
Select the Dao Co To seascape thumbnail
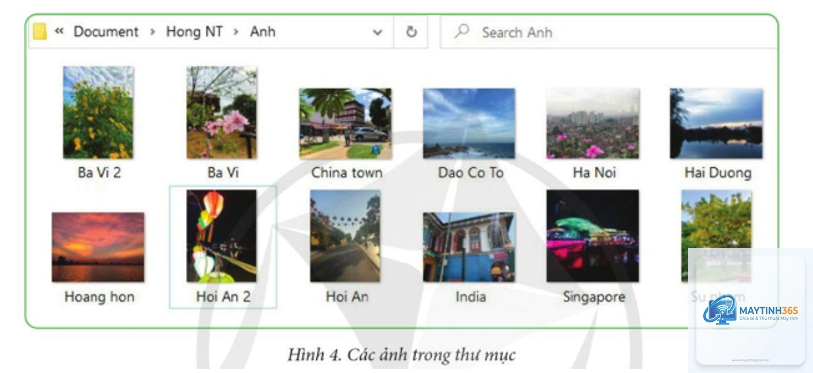point(469,123)
